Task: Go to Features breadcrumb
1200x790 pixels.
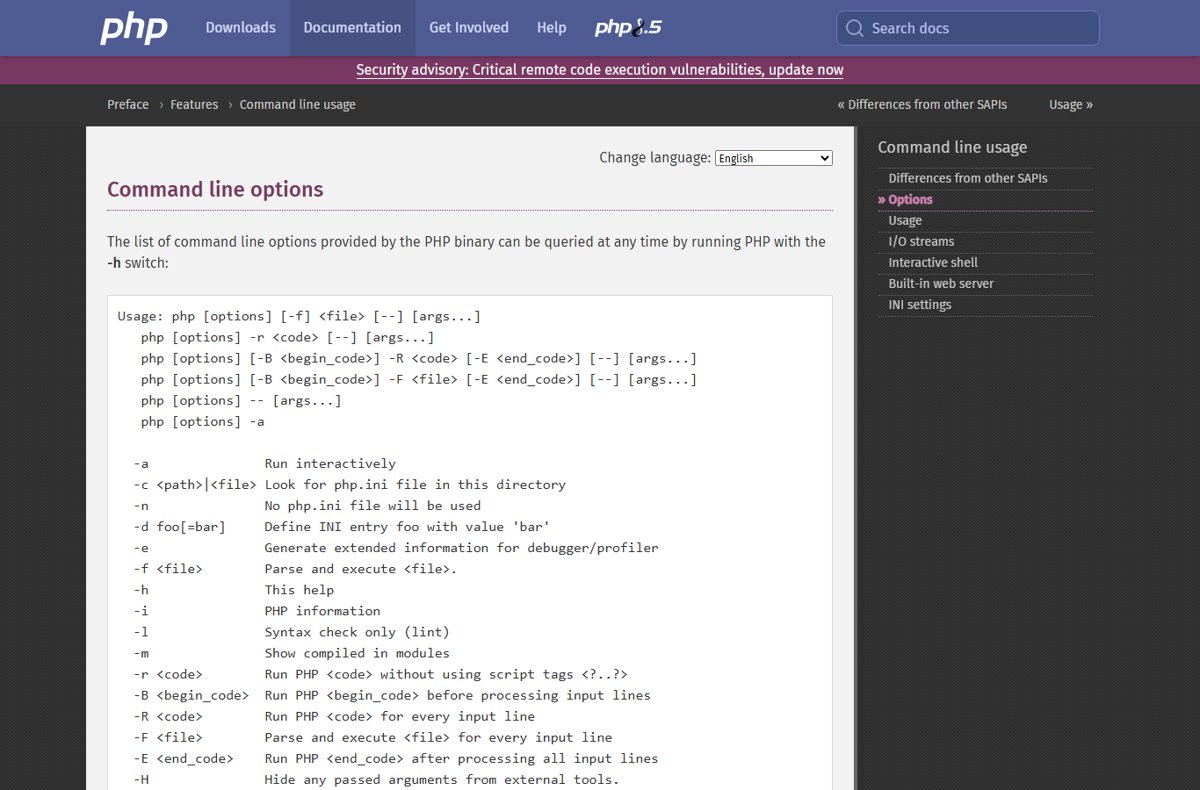Action: (x=194, y=104)
